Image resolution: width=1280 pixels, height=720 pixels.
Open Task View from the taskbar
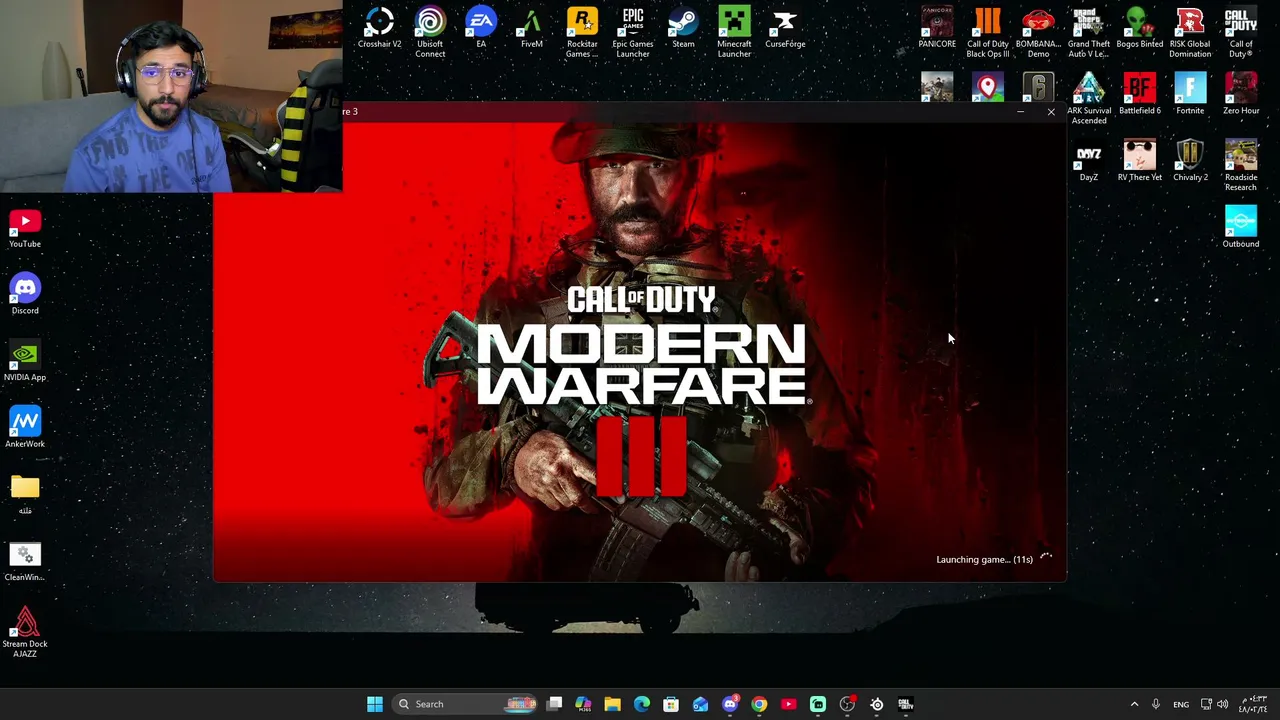point(555,704)
